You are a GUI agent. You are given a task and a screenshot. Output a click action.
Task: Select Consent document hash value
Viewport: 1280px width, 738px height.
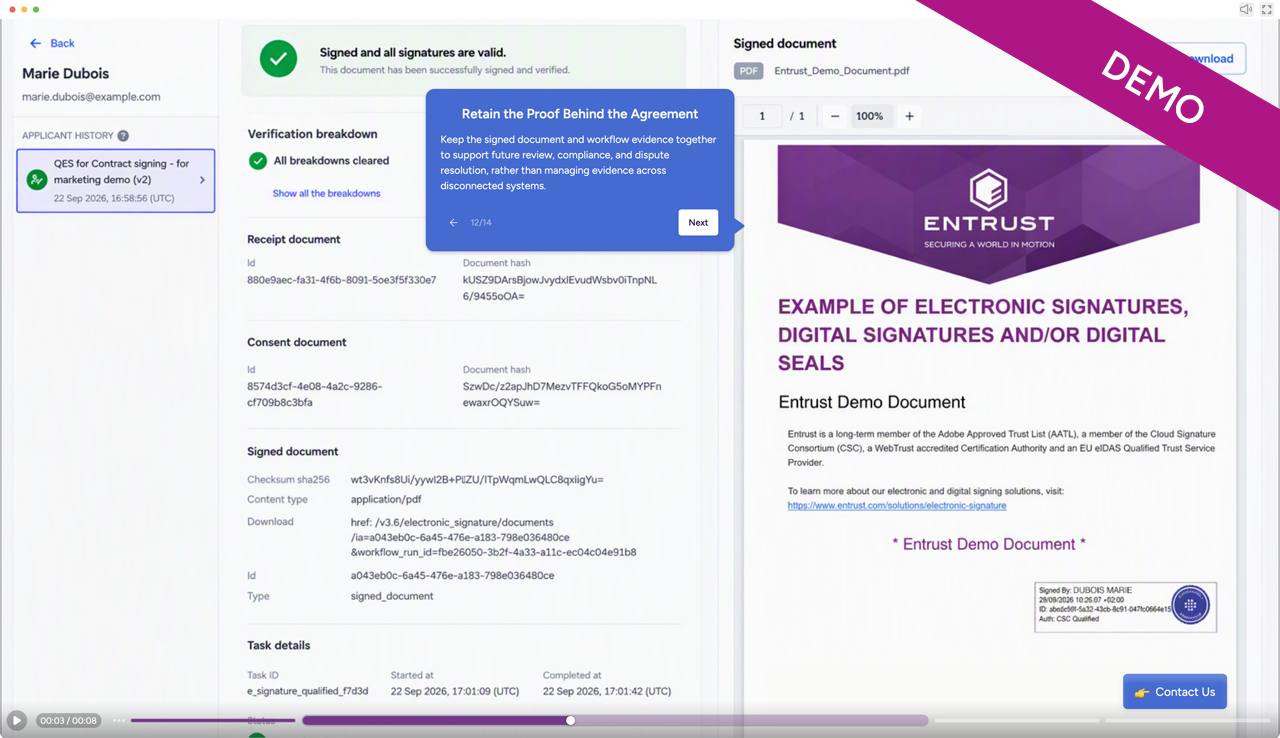point(562,394)
